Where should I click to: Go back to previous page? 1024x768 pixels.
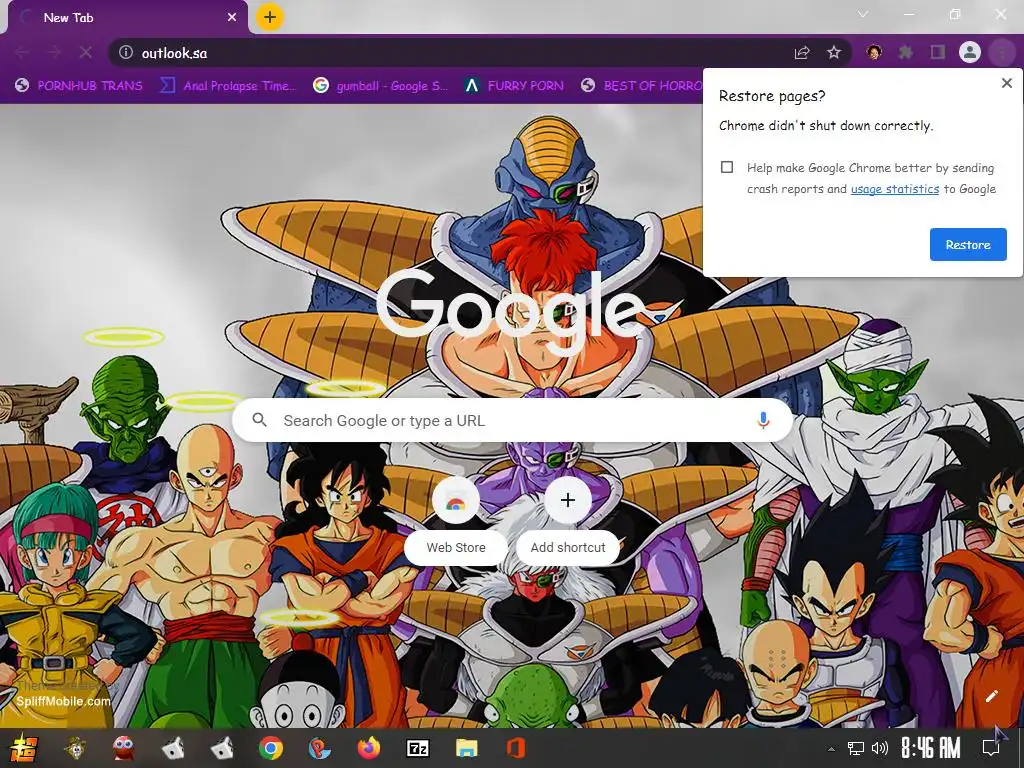pyautogui.click(x=22, y=52)
